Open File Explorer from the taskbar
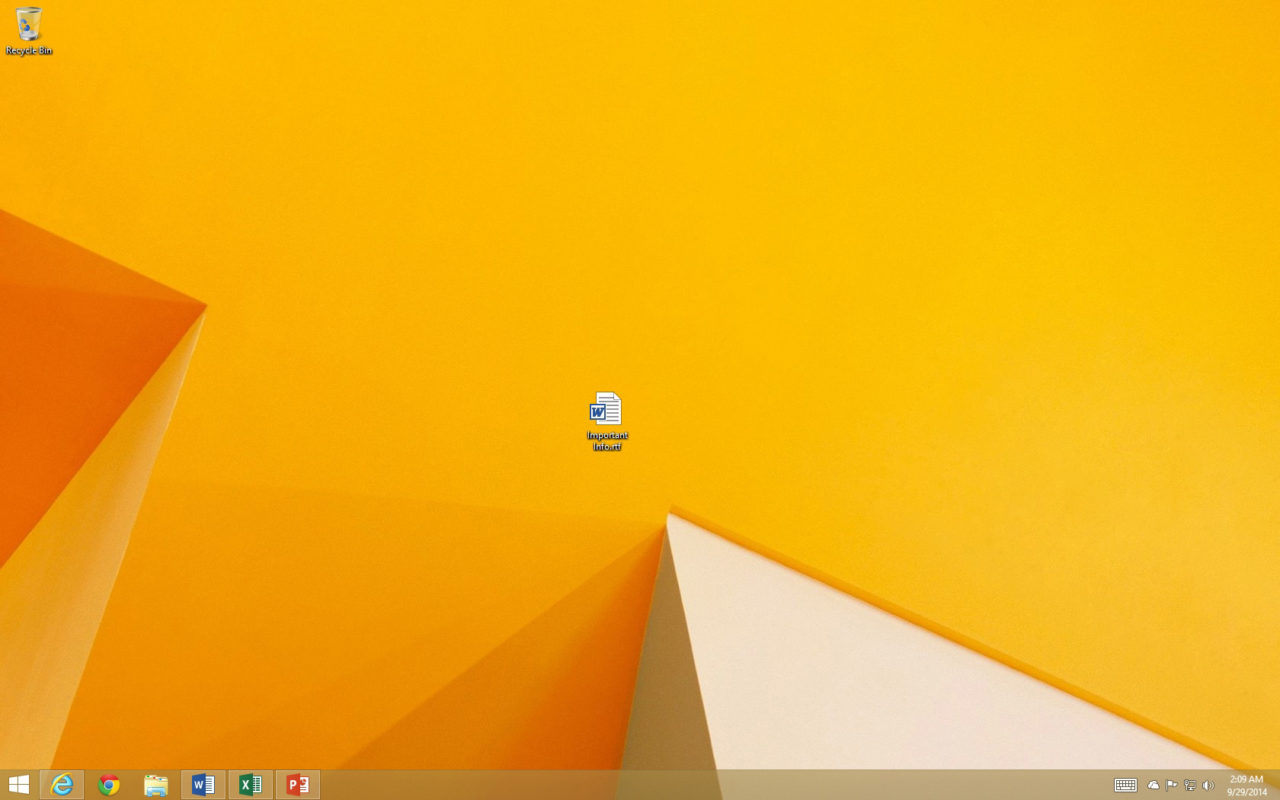1280x800 pixels. [156, 785]
